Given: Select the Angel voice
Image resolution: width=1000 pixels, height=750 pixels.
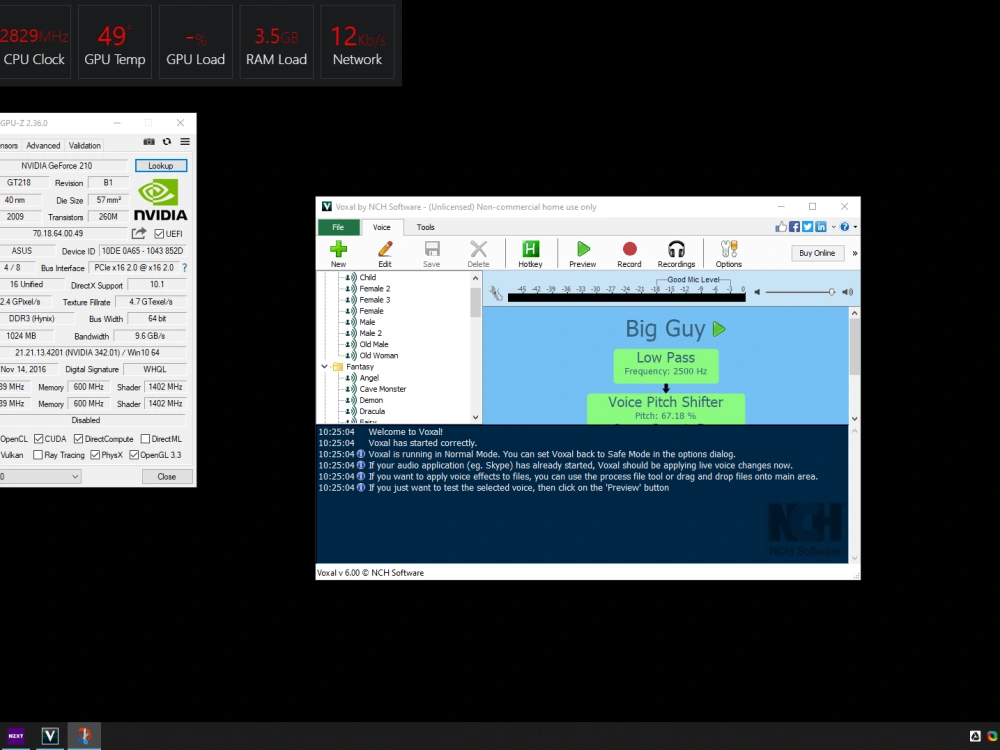Looking at the screenshot, I should point(369,378).
